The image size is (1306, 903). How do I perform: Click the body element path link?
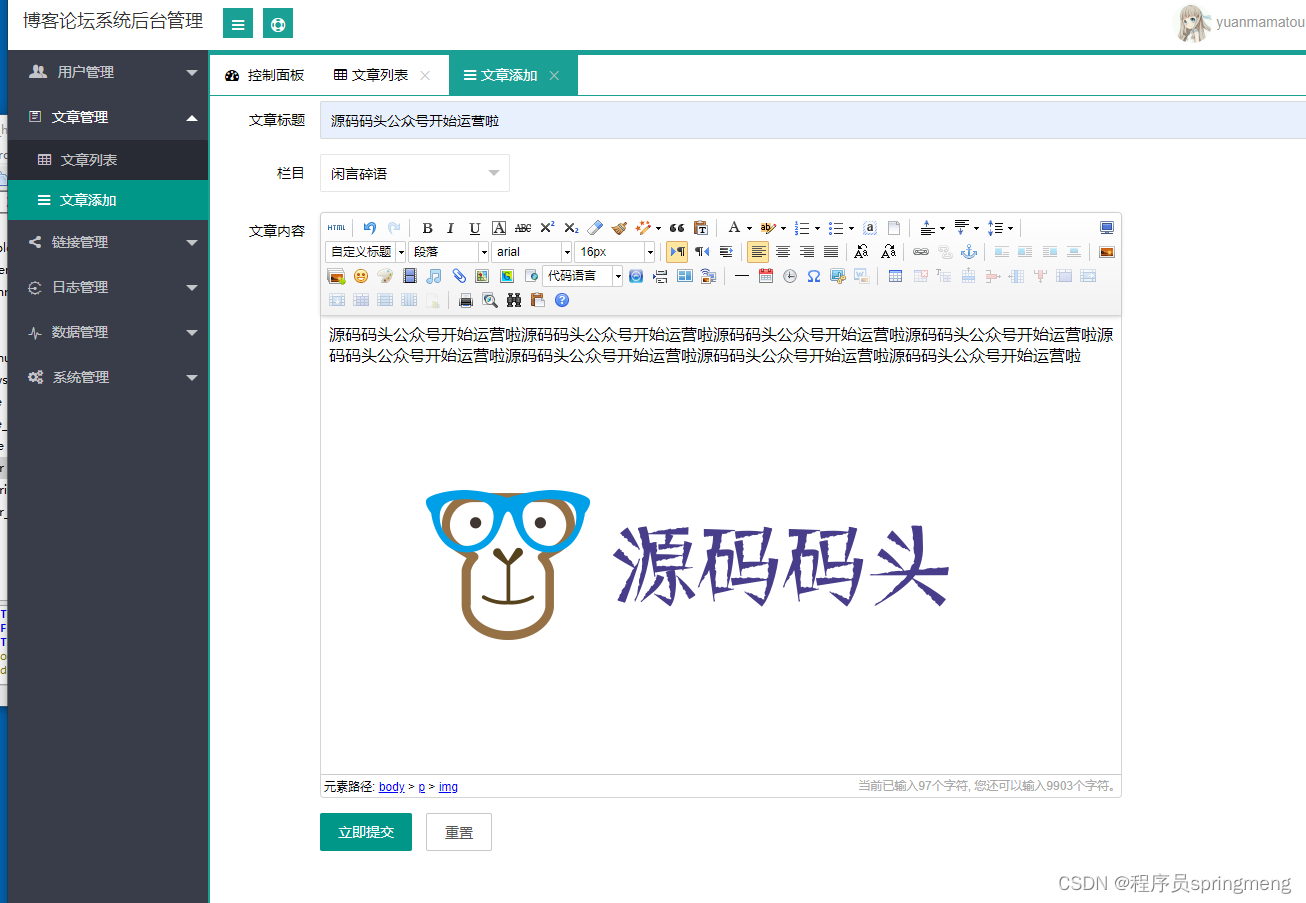[x=392, y=787]
